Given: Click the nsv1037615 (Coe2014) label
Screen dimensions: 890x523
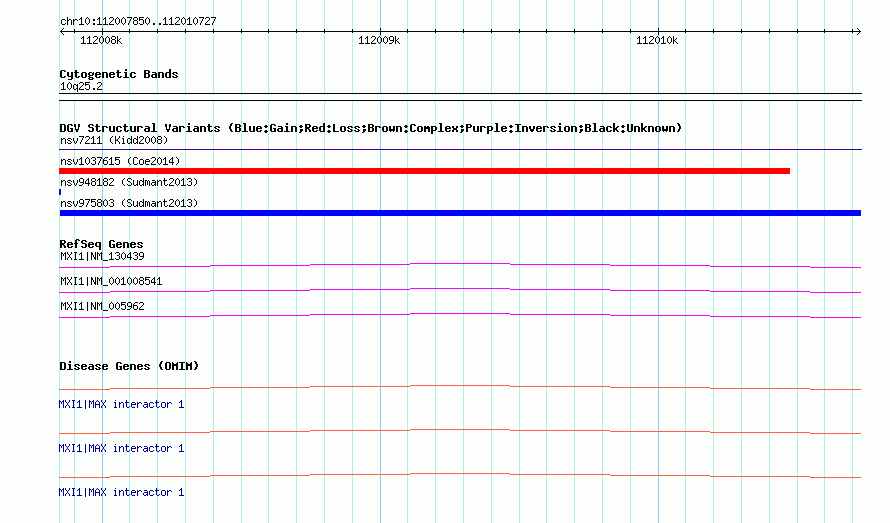Looking at the screenshot, I should coord(120,161).
